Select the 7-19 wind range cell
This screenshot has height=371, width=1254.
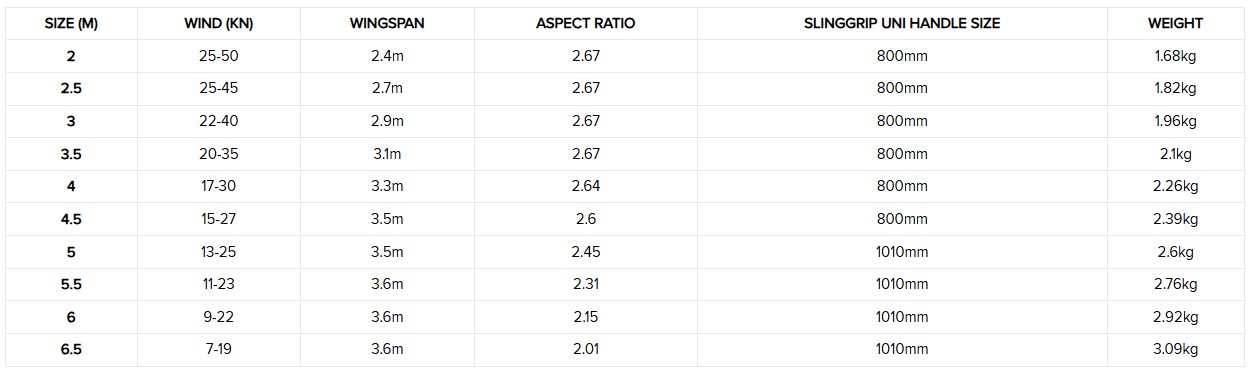(x=218, y=349)
